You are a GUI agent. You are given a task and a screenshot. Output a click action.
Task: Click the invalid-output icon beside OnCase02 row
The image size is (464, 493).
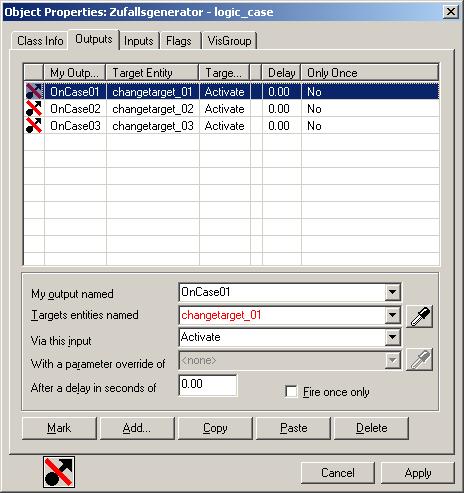[x=34, y=109]
